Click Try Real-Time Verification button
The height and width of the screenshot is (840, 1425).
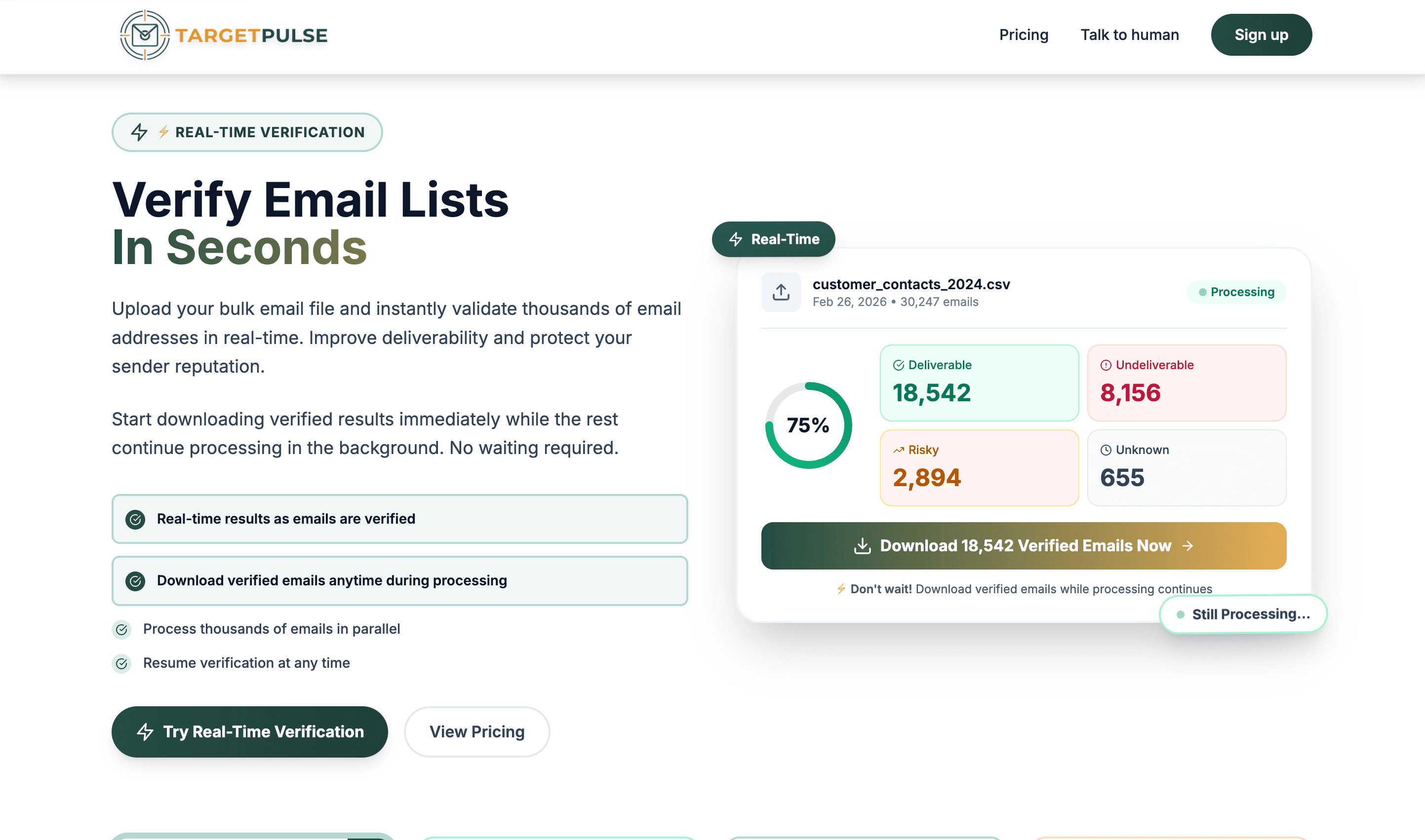(250, 731)
